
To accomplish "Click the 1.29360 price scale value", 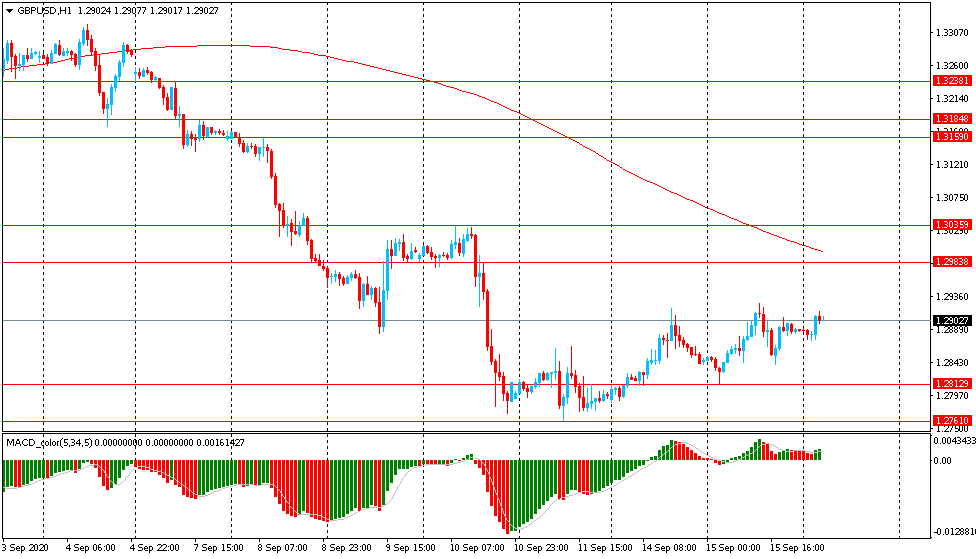I will click(952, 296).
